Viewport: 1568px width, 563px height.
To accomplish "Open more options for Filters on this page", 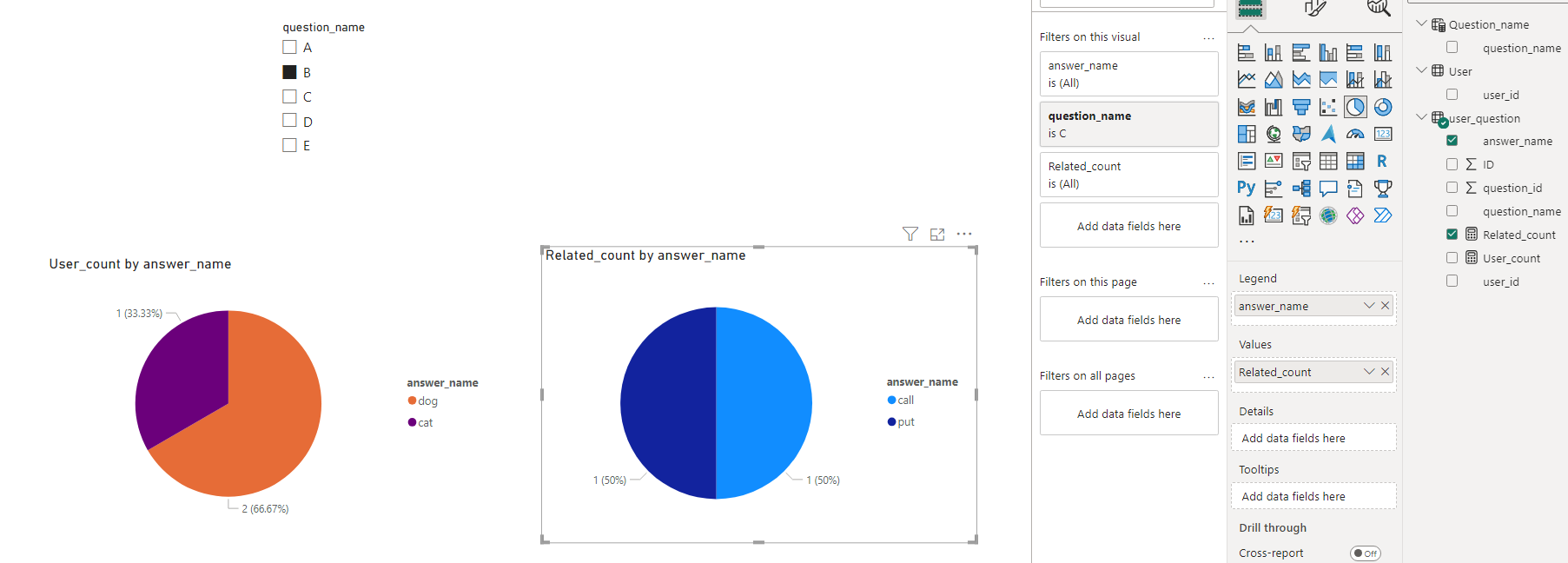I will coord(1208,282).
